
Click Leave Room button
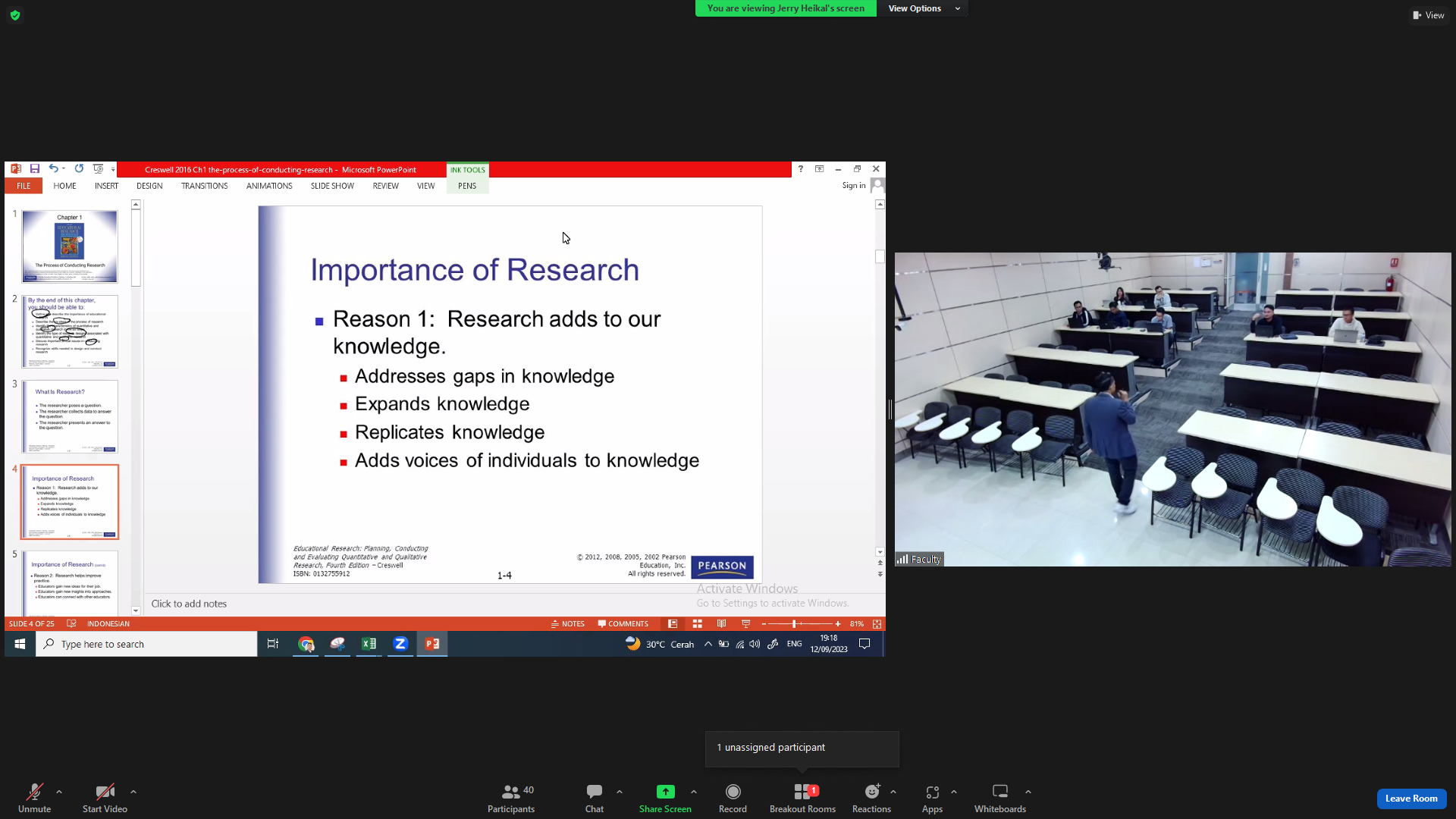click(x=1411, y=799)
